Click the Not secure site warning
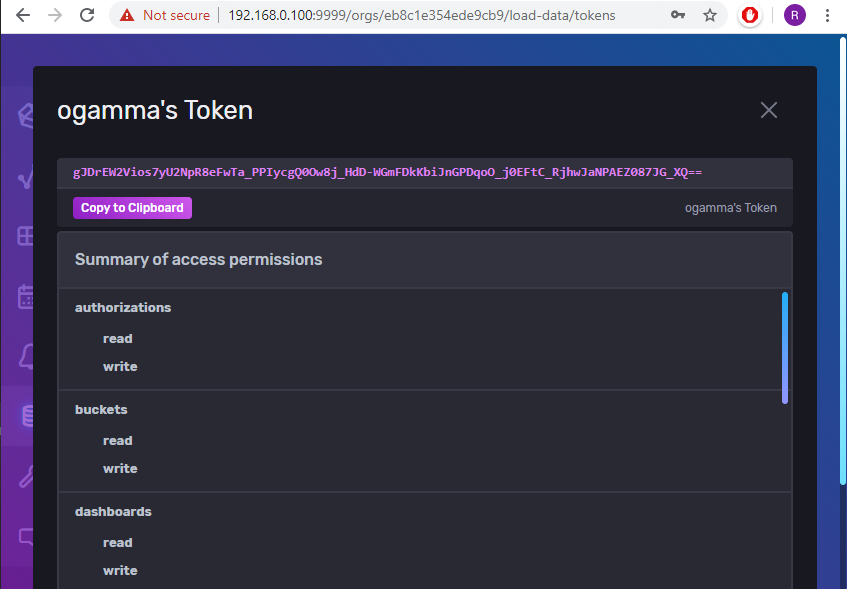847x589 pixels. pyautogui.click(x=165, y=15)
